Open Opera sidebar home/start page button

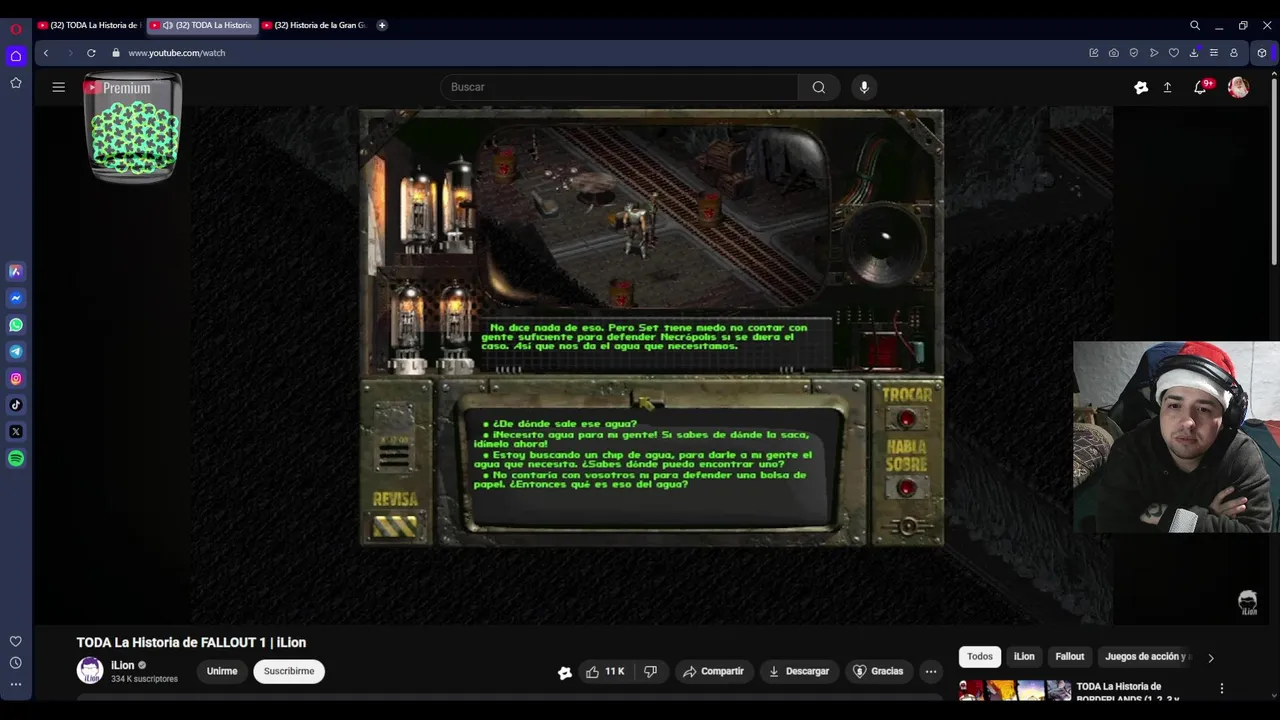tap(16, 56)
